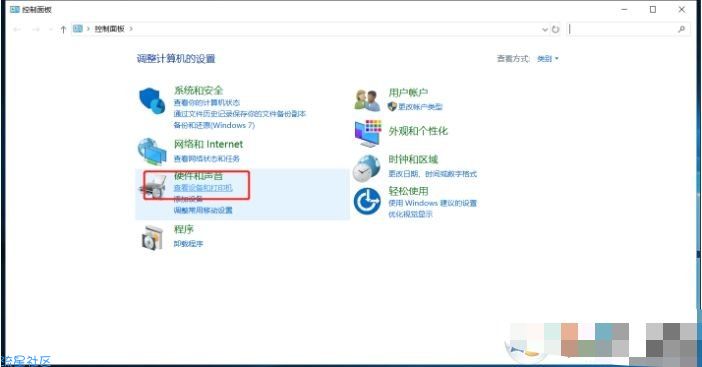
Task: Open the 网络和 Internet heading link
Action: pos(208,144)
